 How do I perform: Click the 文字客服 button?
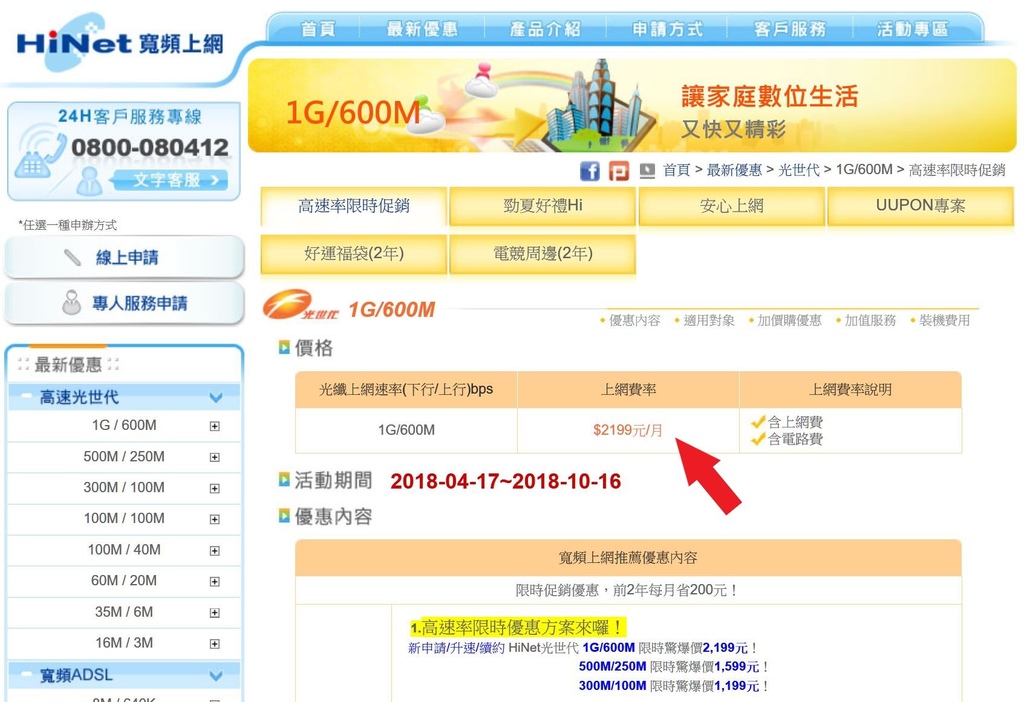171,180
